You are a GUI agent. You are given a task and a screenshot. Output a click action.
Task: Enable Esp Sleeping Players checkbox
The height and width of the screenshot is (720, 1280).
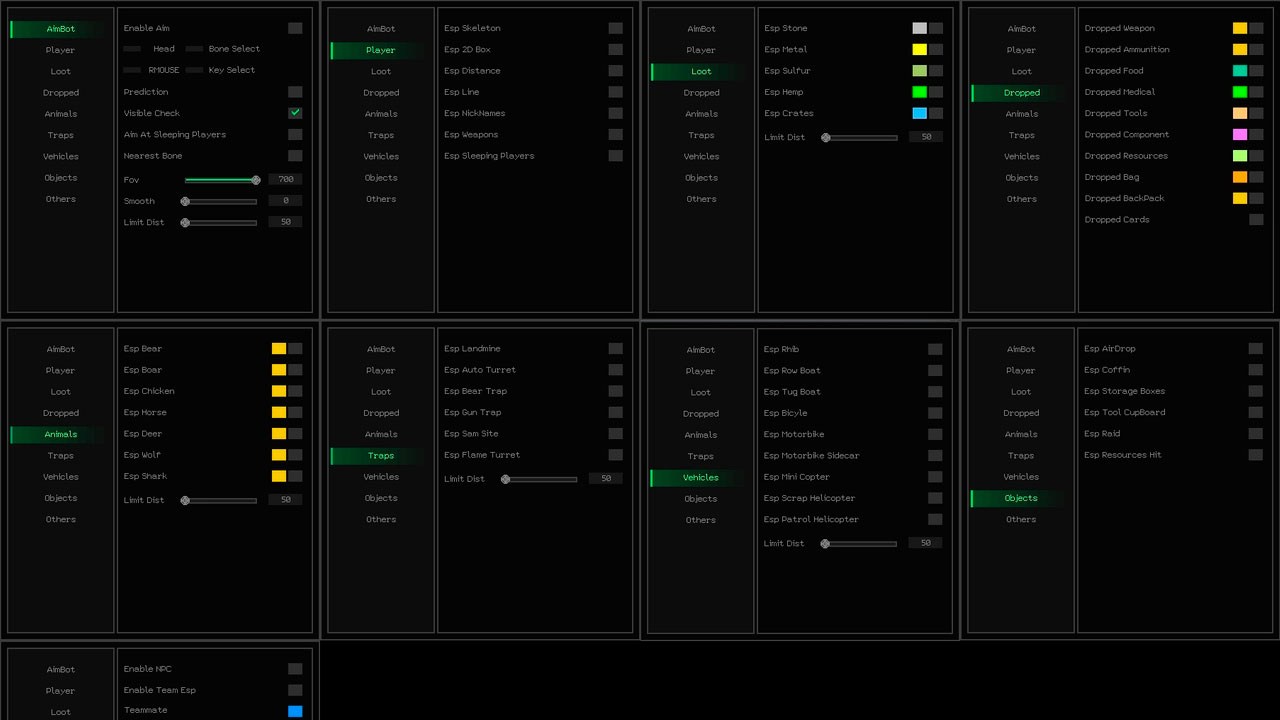click(x=615, y=156)
